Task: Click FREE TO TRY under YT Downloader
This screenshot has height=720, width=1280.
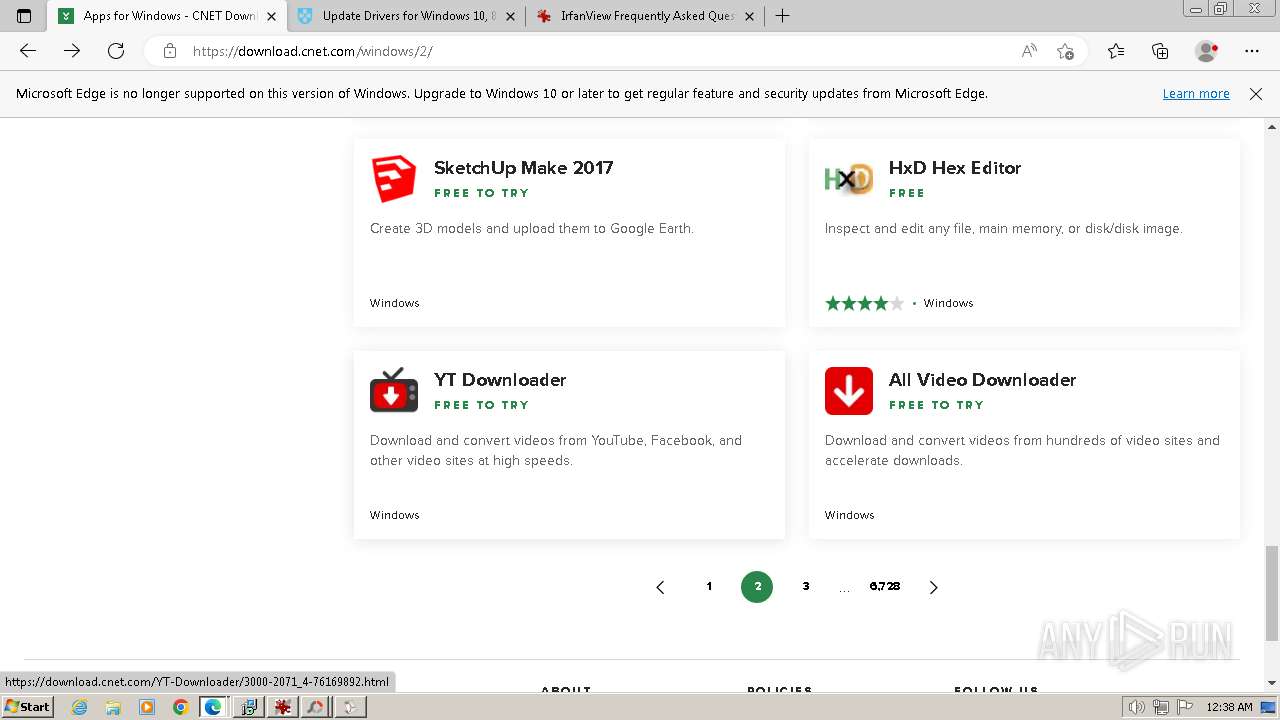Action: pyautogui.click(x=481, y=405)
